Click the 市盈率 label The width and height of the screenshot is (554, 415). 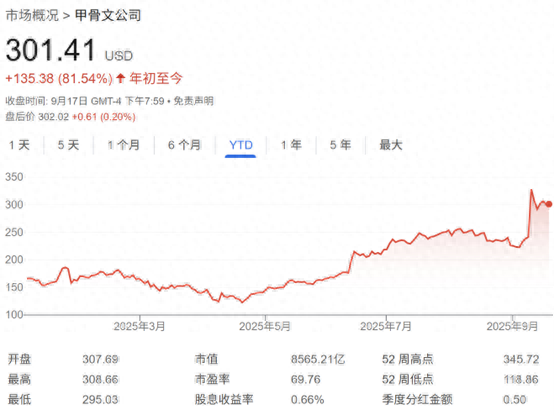tap(212, 379)
